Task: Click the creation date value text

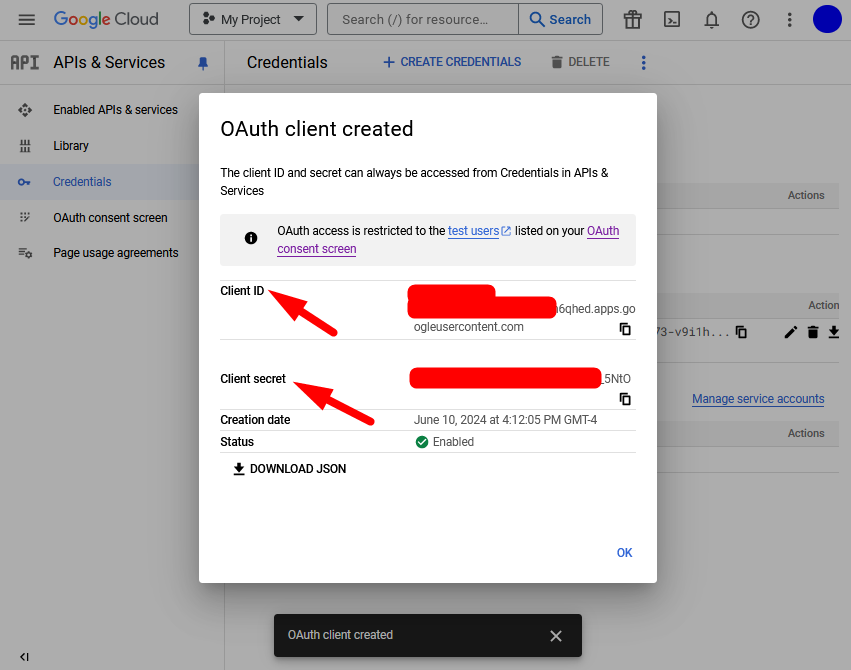Action: click(x=505, y=420)
